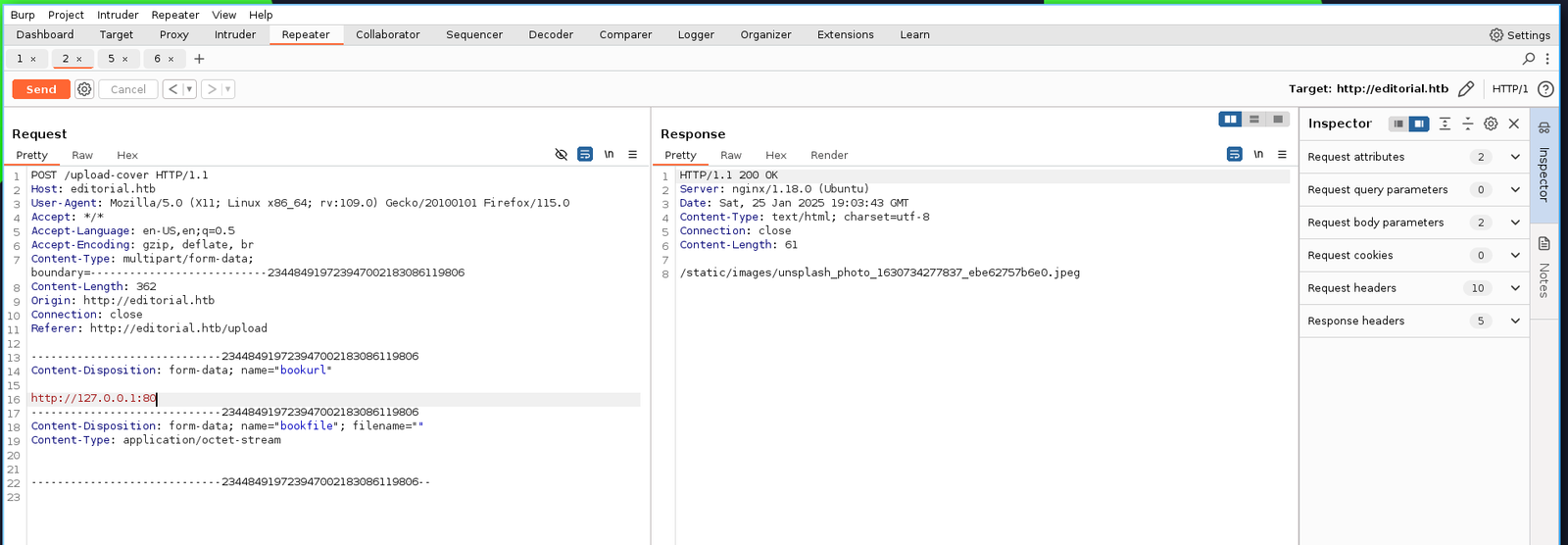Click the pencil icon to edit target
The width and height of the screenshot is (1568, 545).
tap(1465, 89)
